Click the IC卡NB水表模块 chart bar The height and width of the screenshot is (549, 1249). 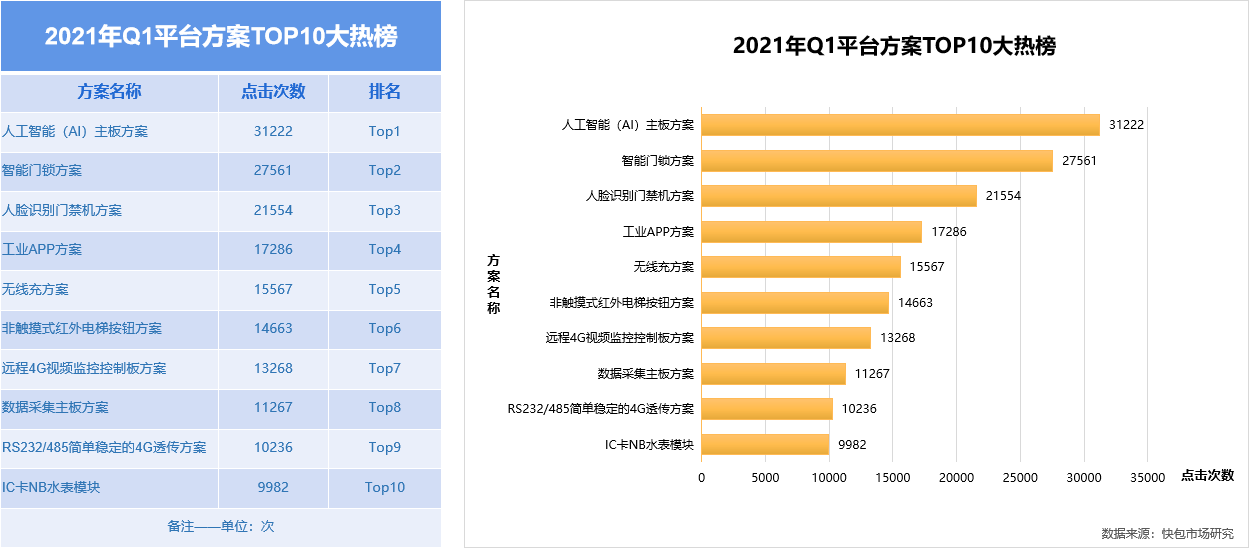765,444
